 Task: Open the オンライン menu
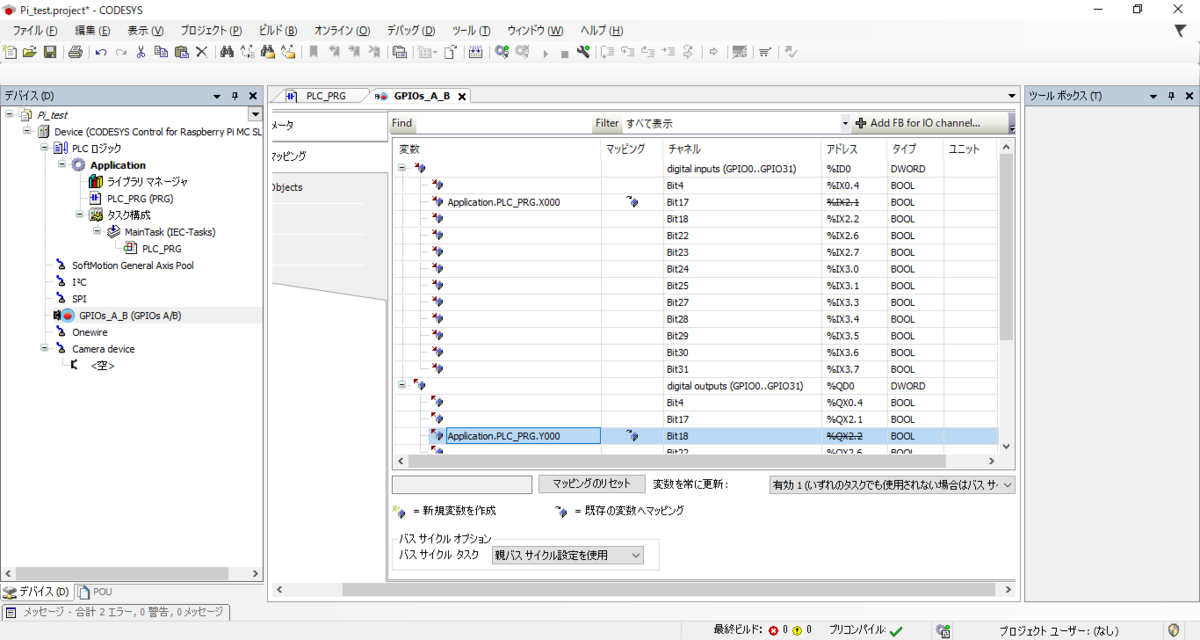pyautogui.click(x=341, y=31)
